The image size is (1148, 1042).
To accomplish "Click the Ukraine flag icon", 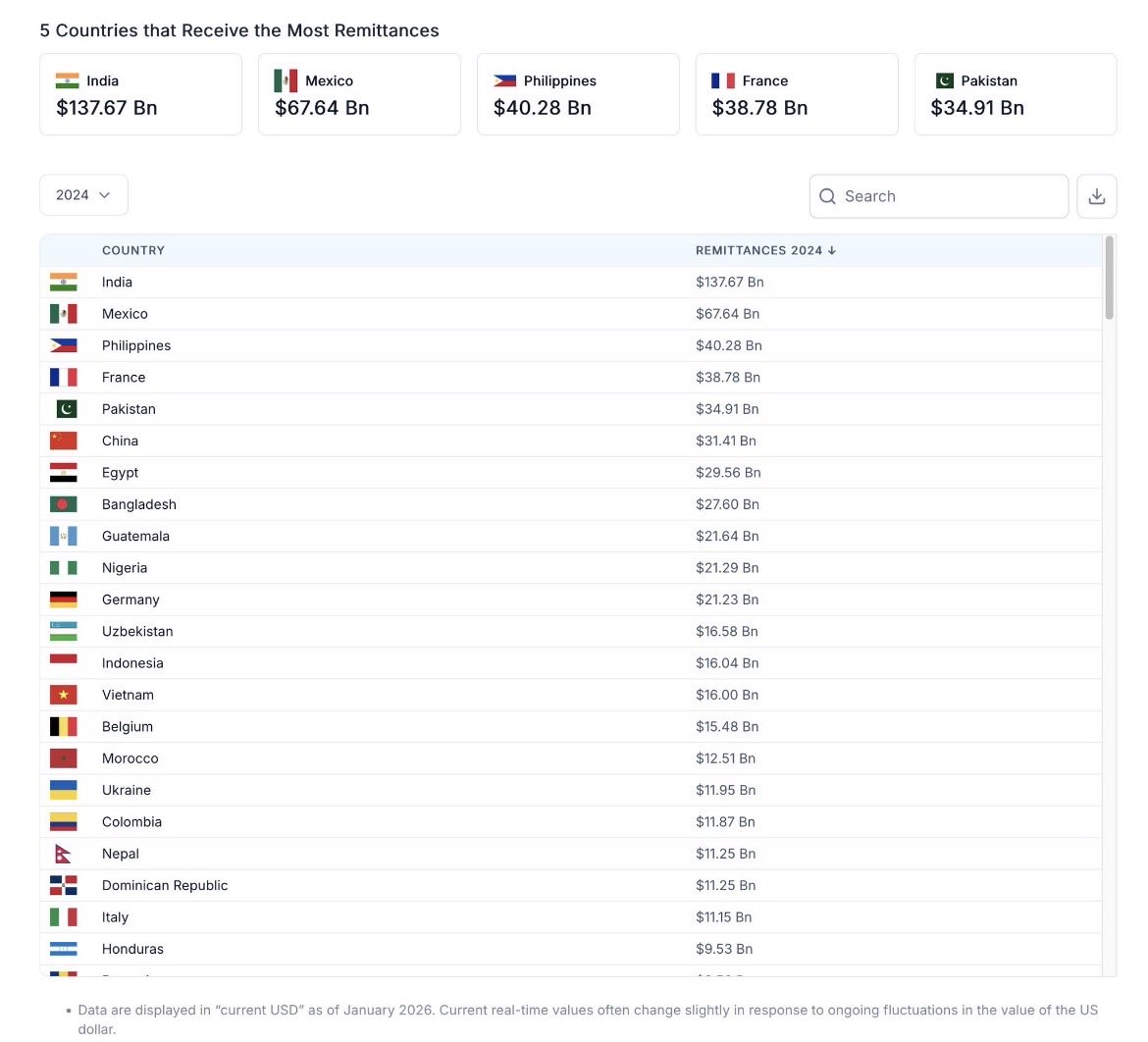I will 64,790.
